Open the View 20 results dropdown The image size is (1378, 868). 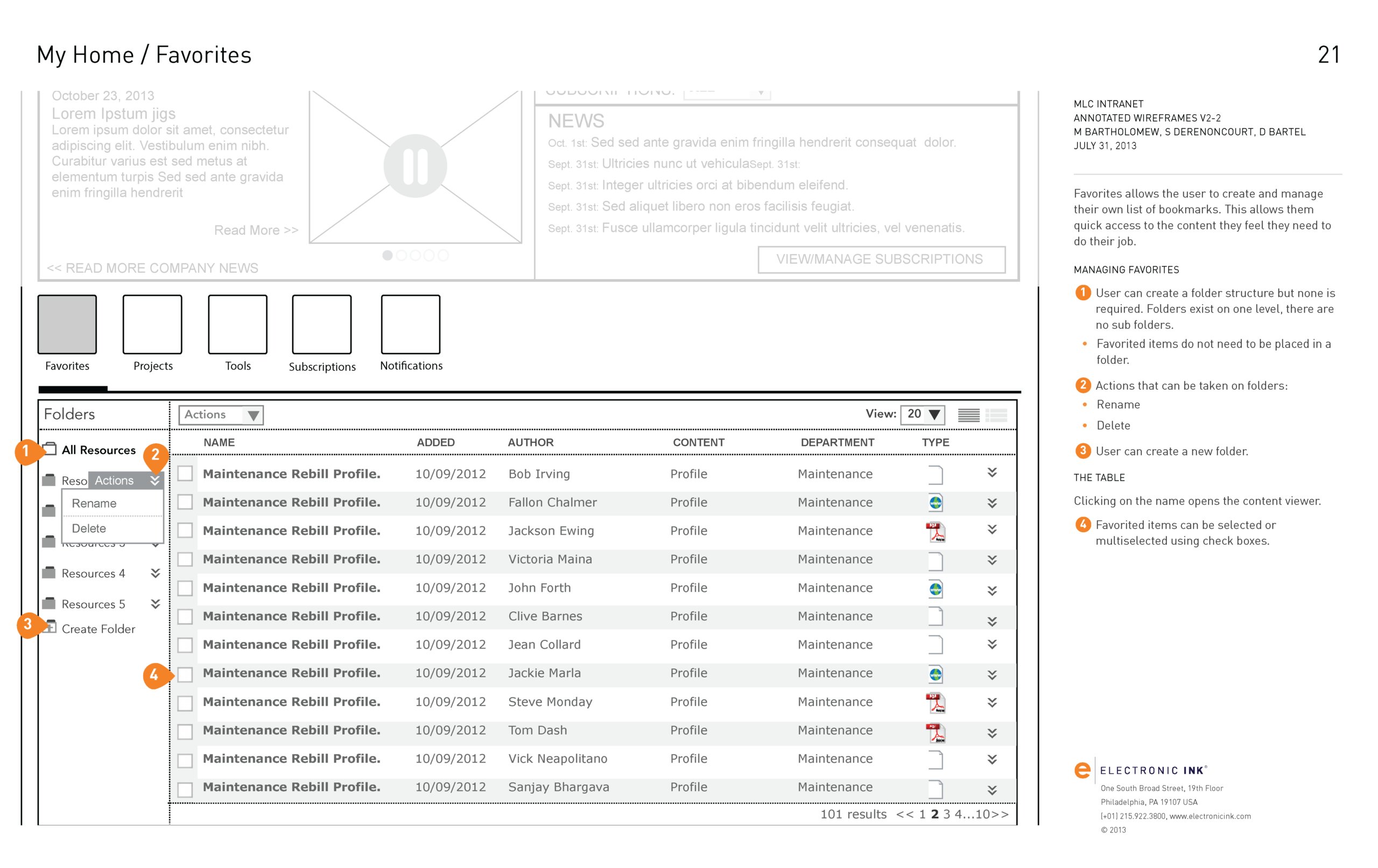click(x=922, y=414)
